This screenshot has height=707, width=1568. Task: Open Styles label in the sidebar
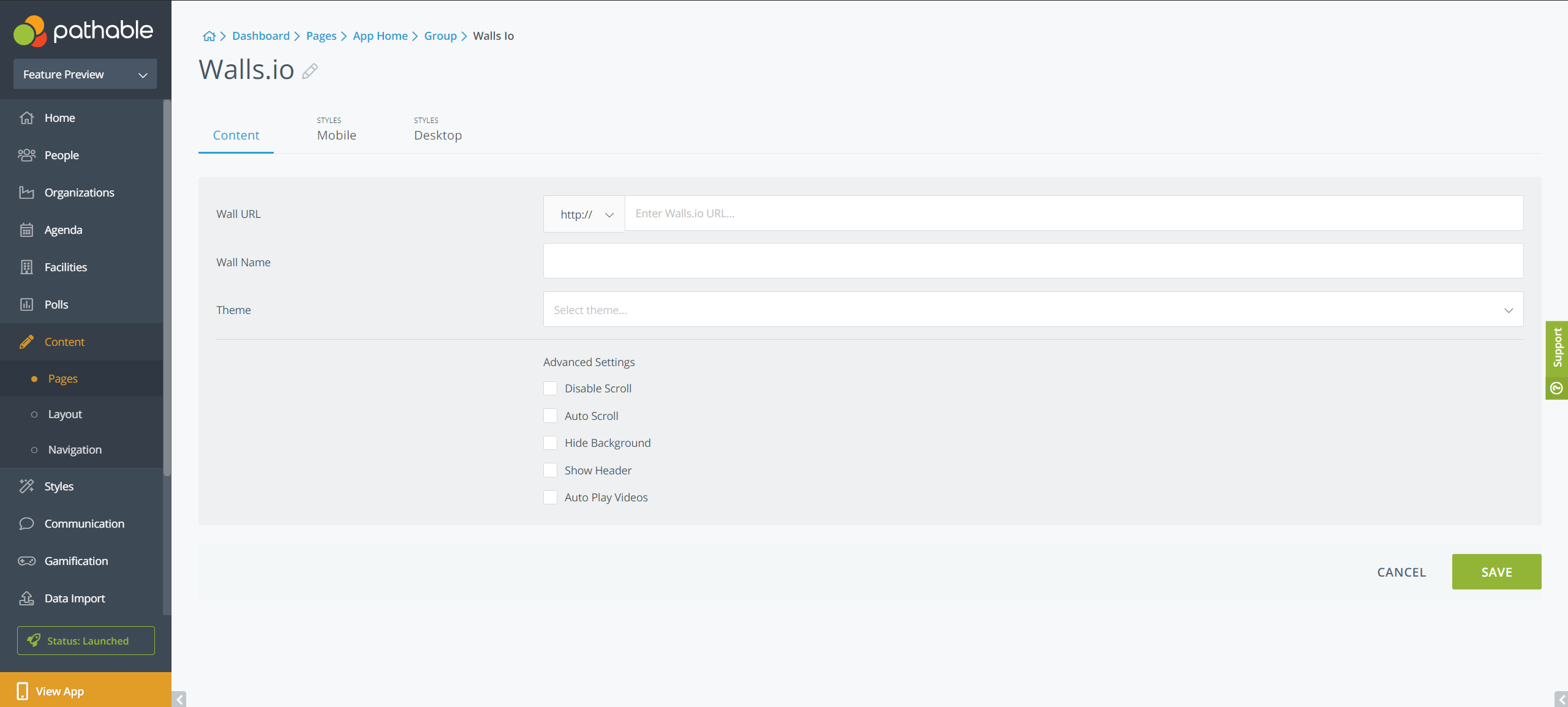[59, 486]
